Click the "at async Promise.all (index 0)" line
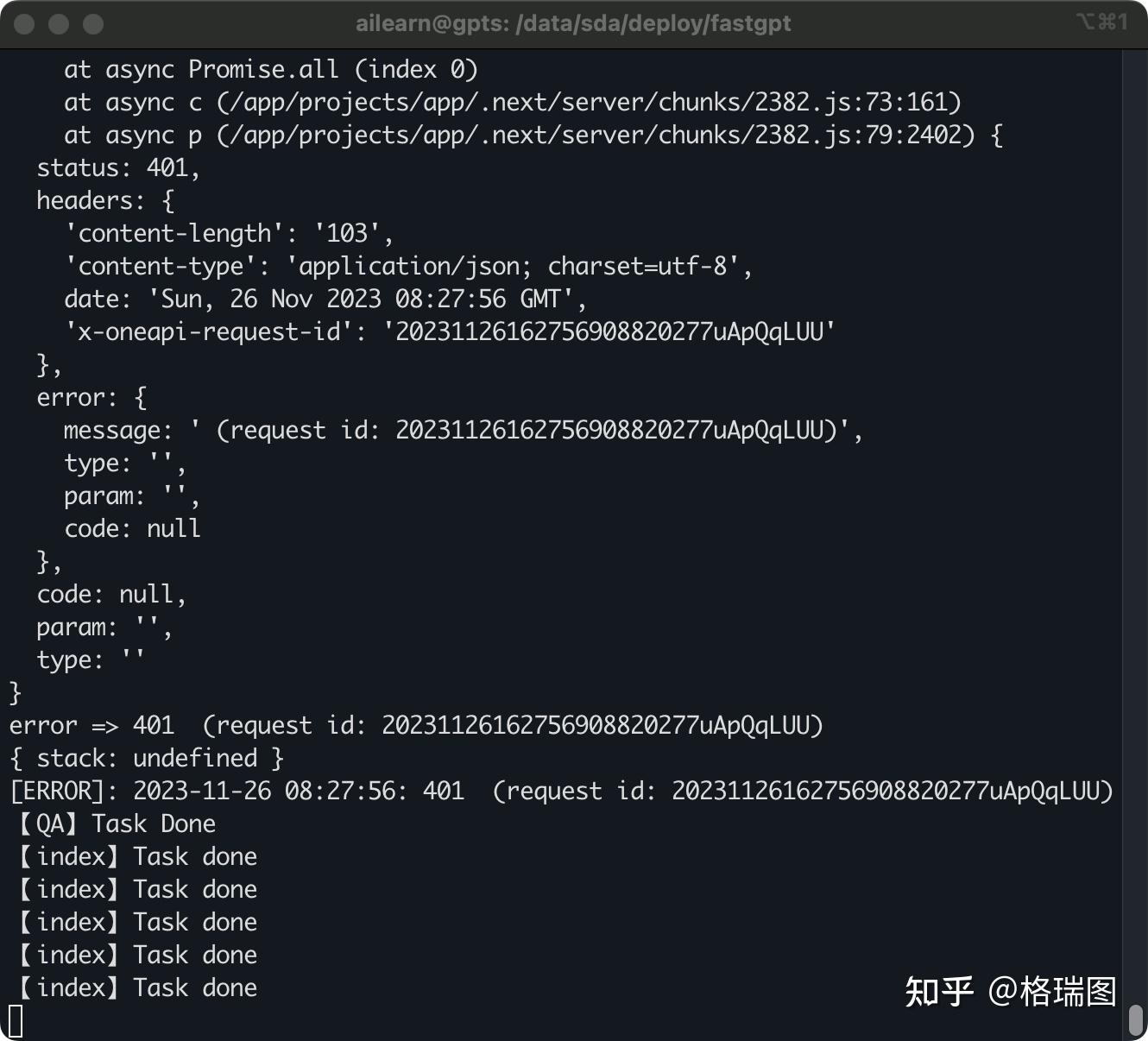Screen dimensions: 1148x1041 [270, 69]
